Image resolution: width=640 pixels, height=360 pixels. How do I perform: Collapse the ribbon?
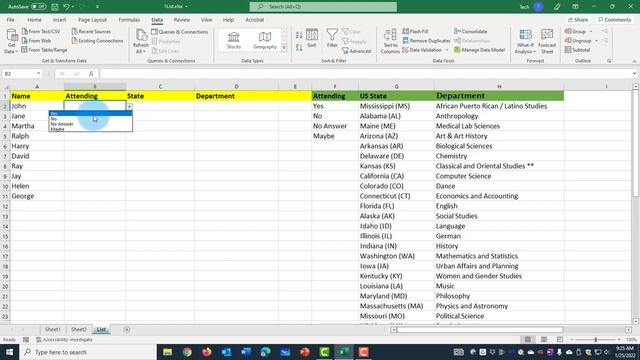point(634,61)
